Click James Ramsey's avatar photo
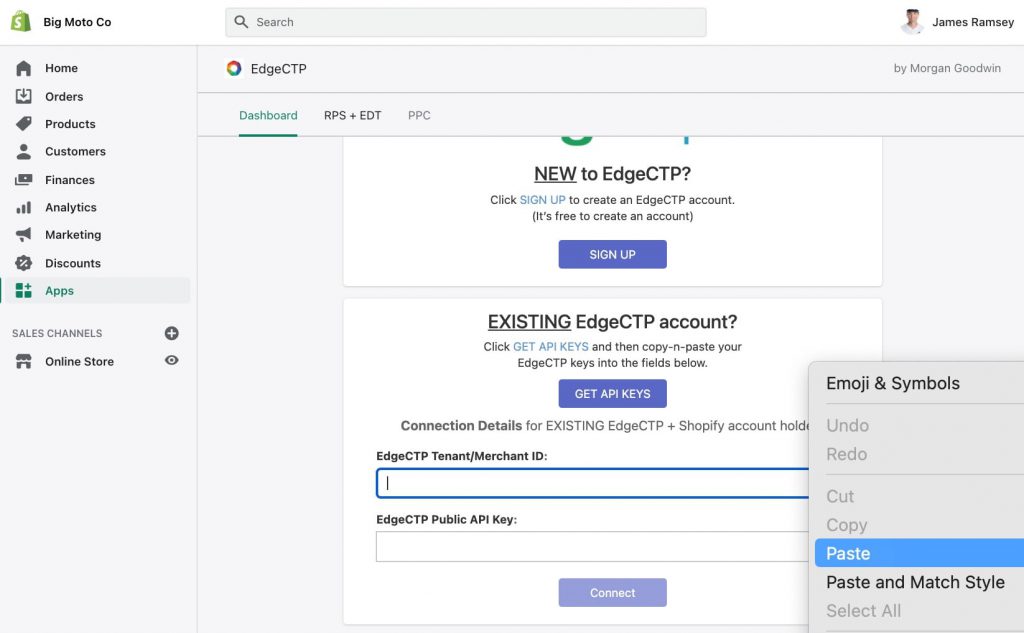1024x633 pixels. 912,22
